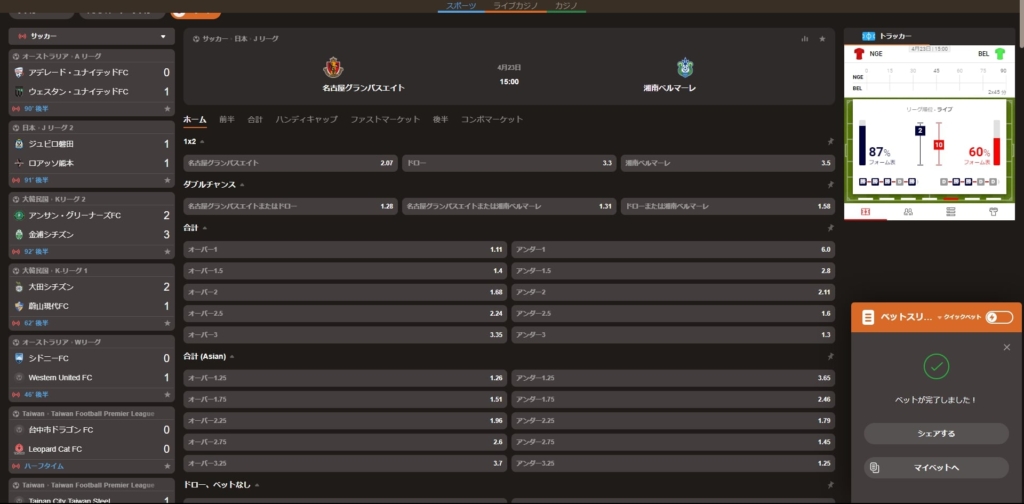The image size is (1024, 504).
Task: Select the 金浦シチズン team row
Action: click(x=92, y=234)
